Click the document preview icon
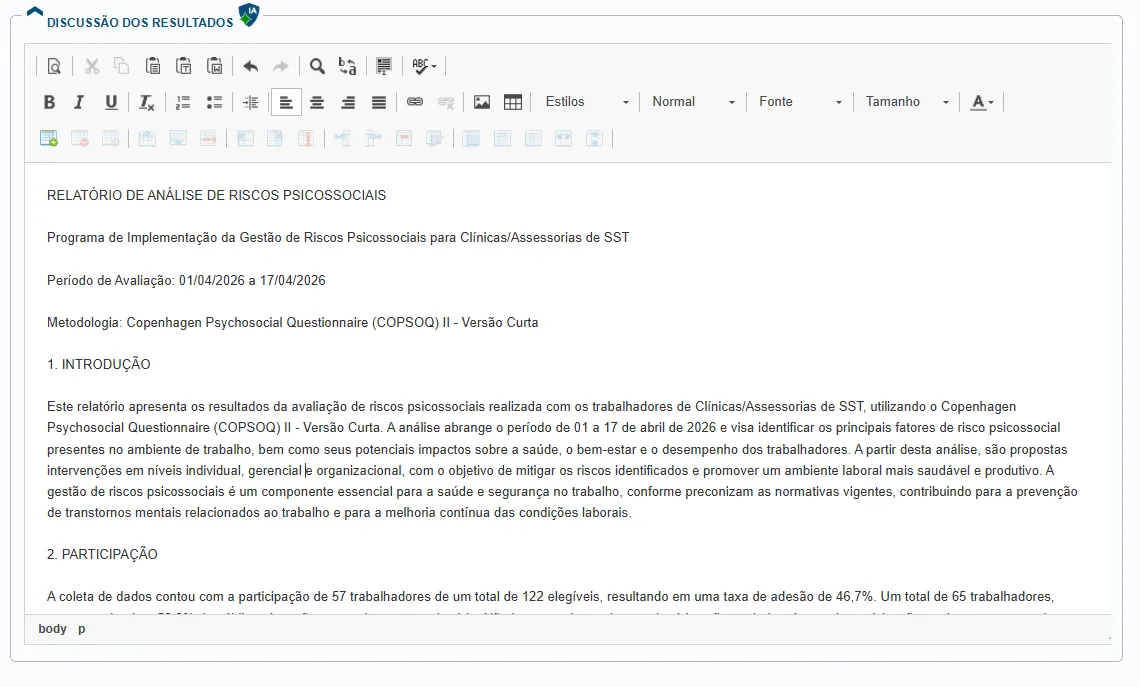 tap(54, 66)
